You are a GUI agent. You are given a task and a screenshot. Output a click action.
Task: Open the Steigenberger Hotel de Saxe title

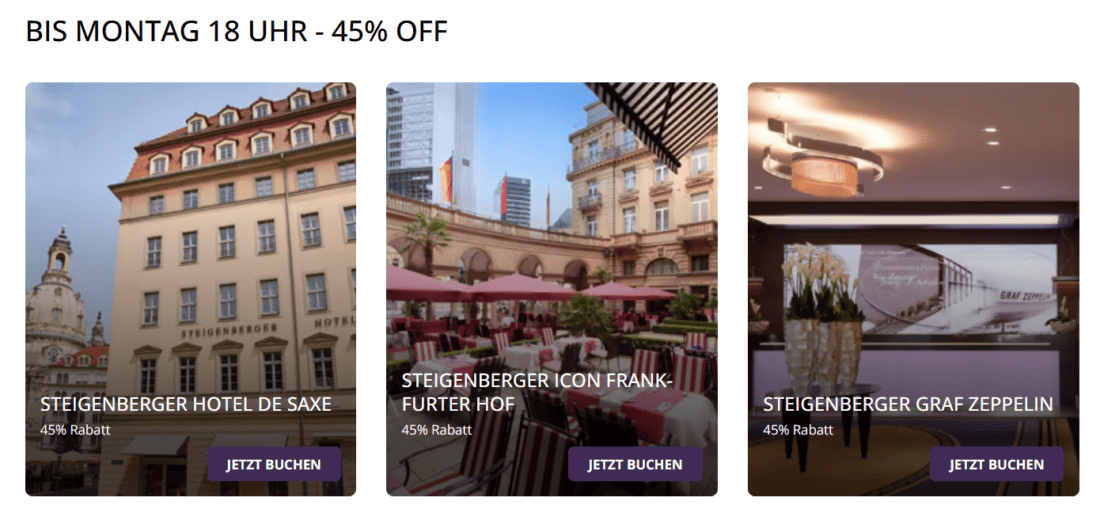(x=186, y=404)
